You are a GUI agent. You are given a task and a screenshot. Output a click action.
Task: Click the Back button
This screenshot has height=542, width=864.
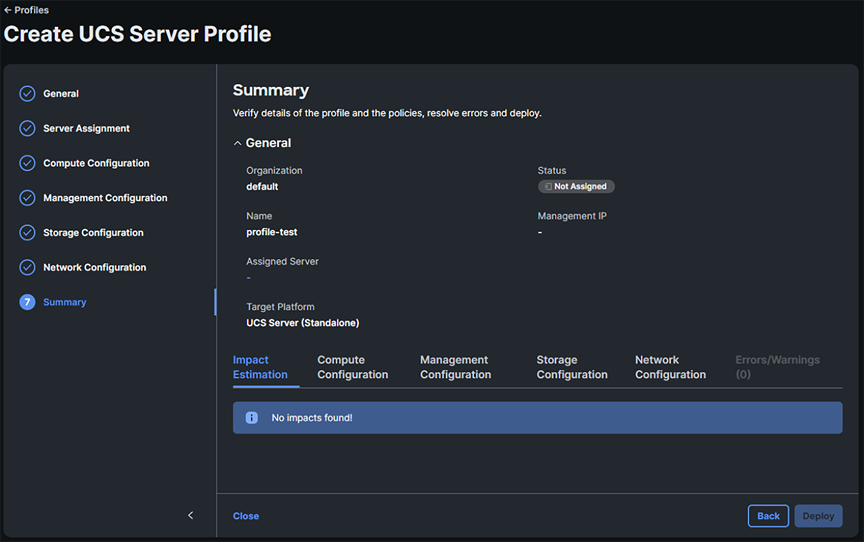pyautogui.click(x=768, y=516)
